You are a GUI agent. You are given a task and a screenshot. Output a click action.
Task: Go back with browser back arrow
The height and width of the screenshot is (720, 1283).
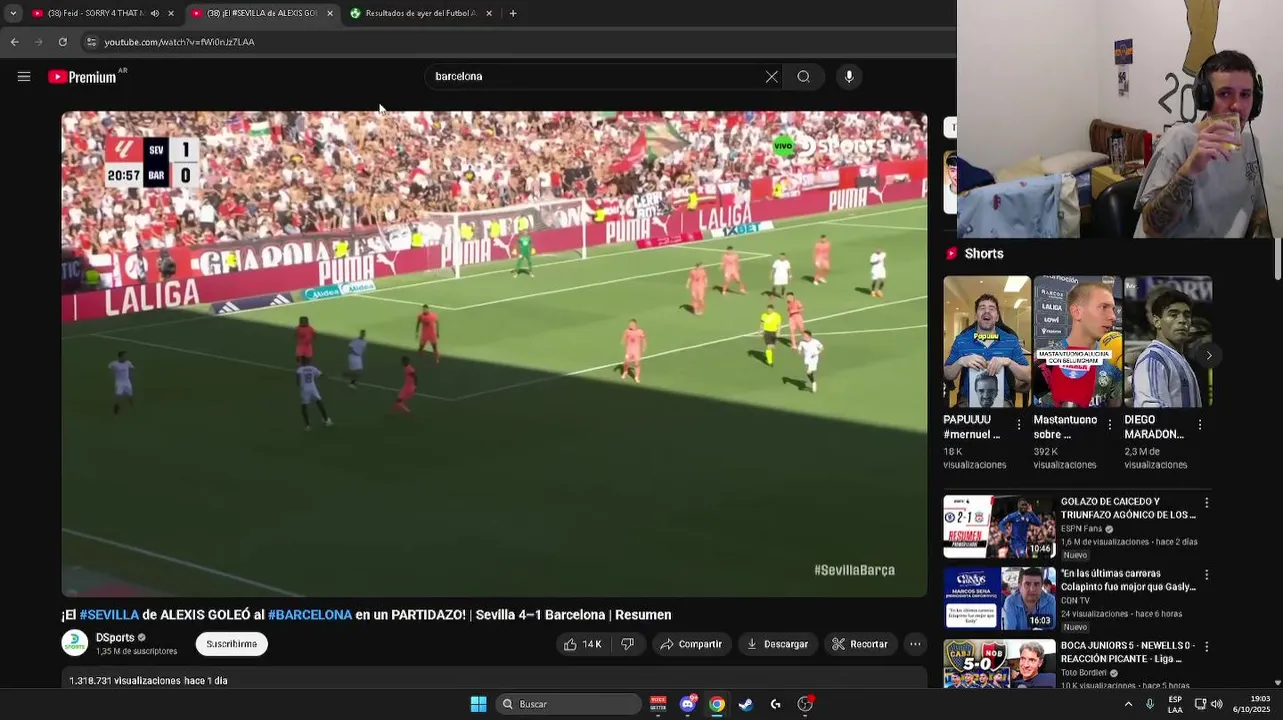14,42
